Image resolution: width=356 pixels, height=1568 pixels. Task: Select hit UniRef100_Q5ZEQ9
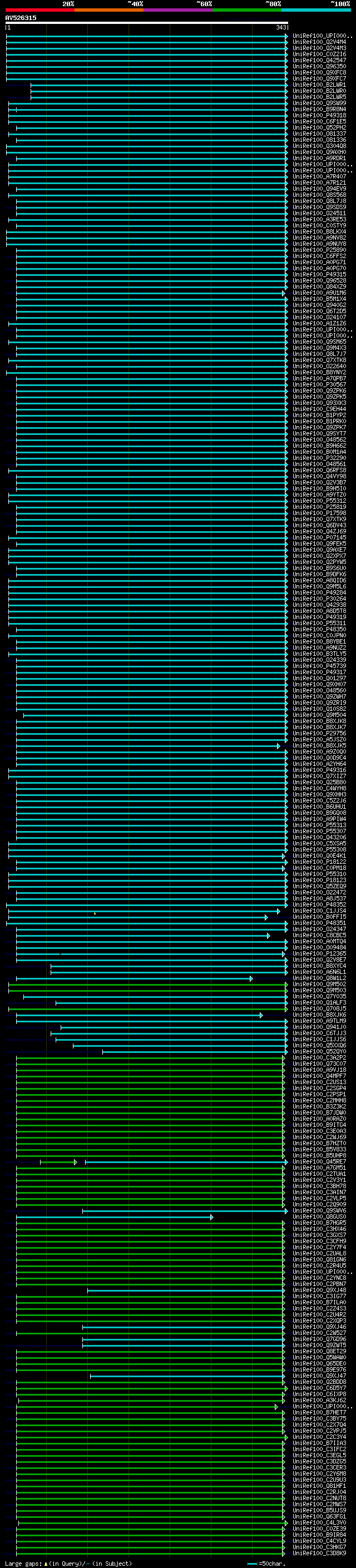click(x=319, y=886)
